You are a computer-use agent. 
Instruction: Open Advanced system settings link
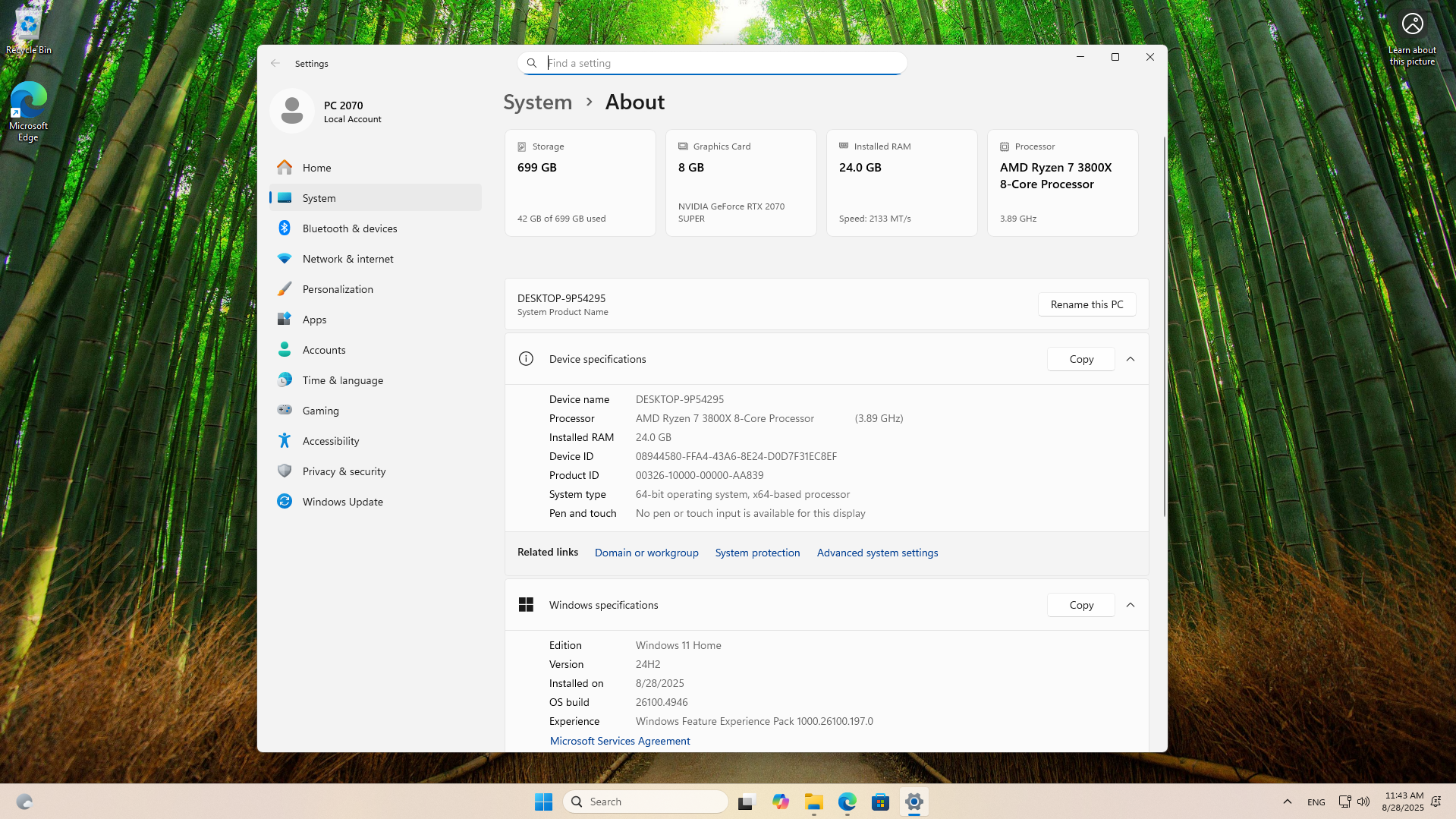click(877, 553)
